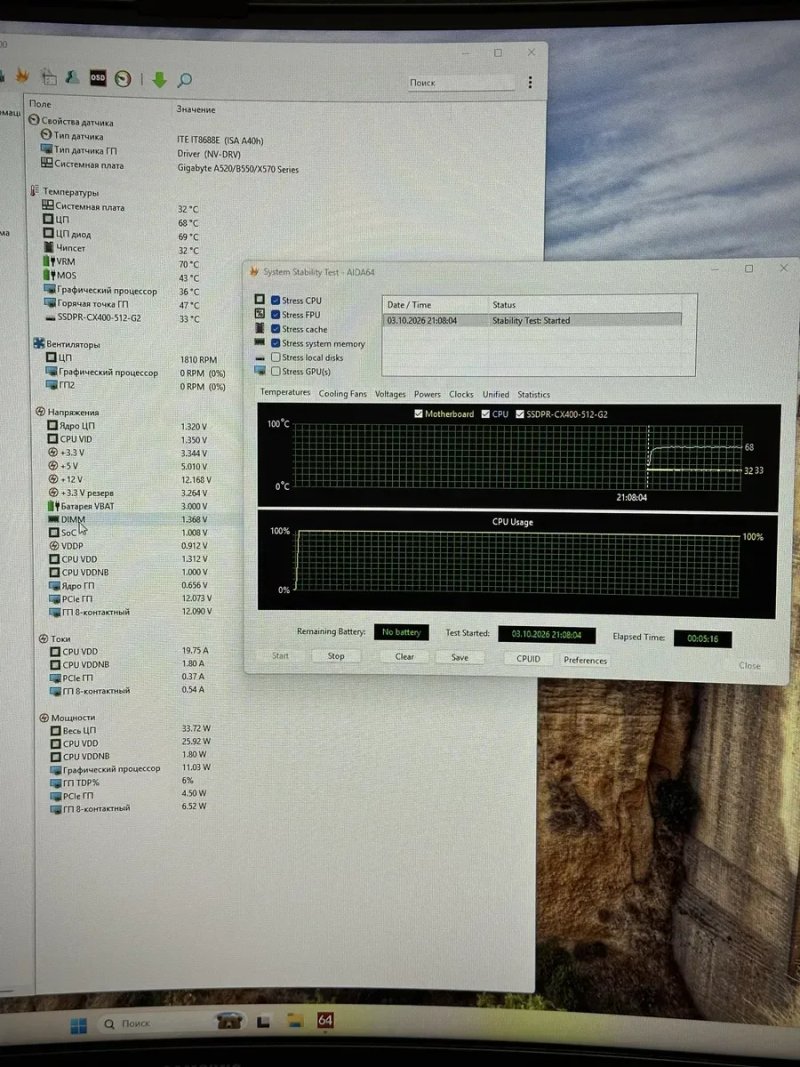
Task: Toggle the CPU graph checkbox
Action: click(485, 414)
